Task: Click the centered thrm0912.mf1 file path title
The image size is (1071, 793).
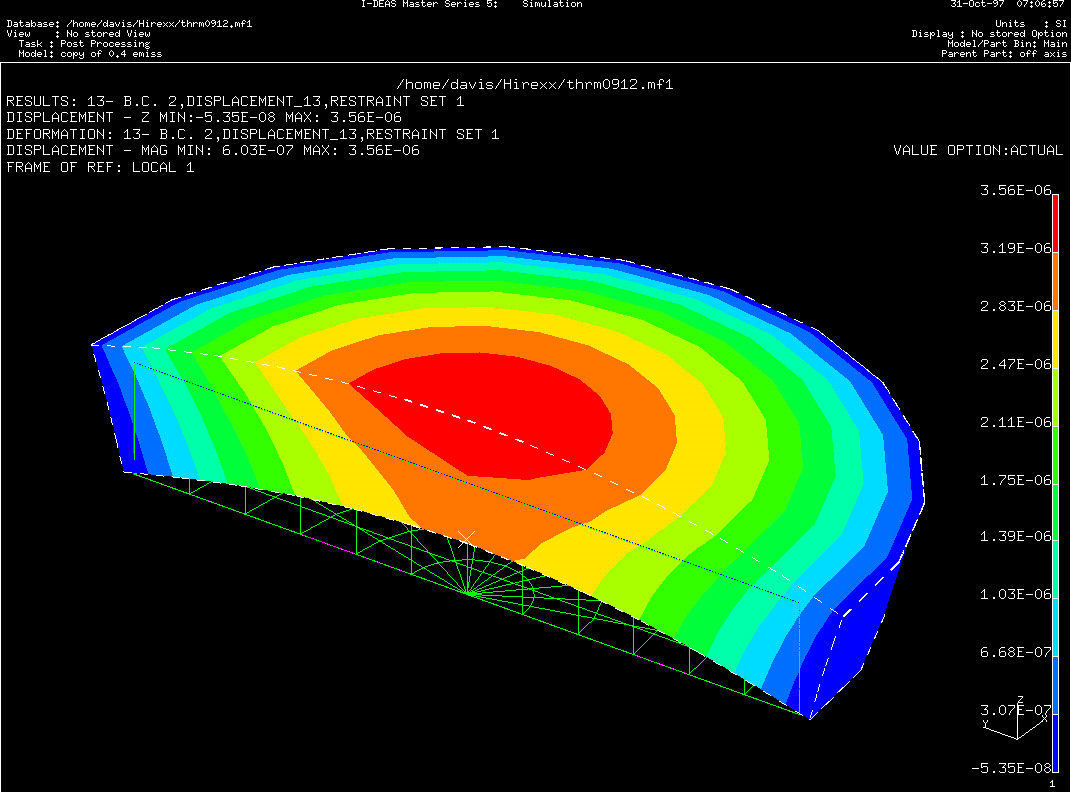Action: point(535,84)
